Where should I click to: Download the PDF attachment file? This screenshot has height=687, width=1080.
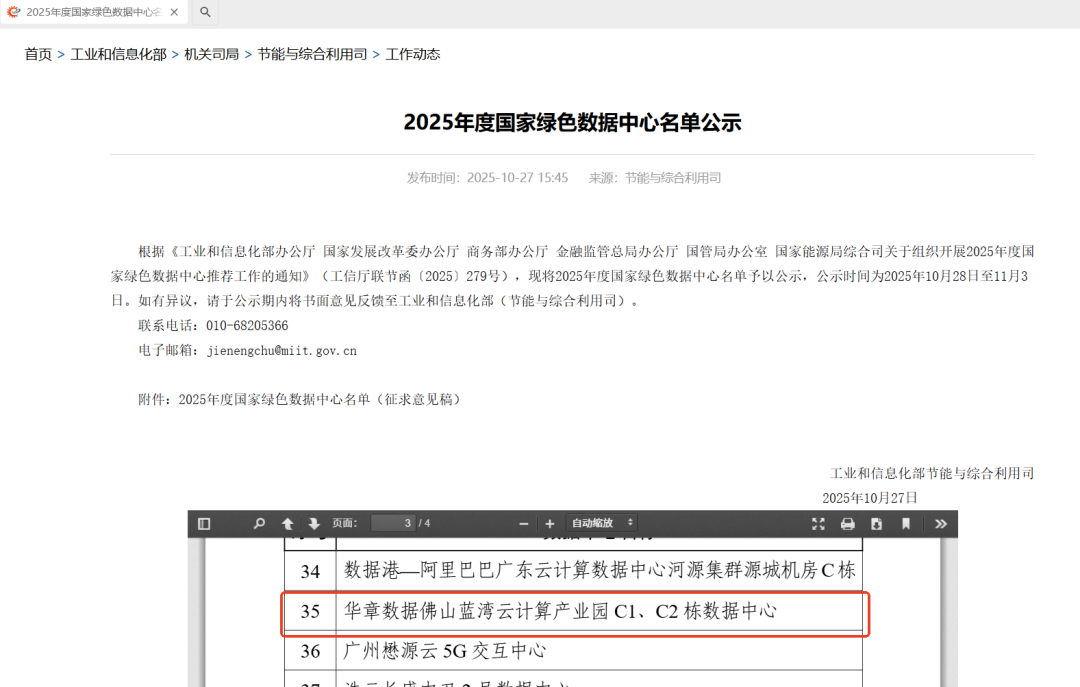(x=876, y=524)
